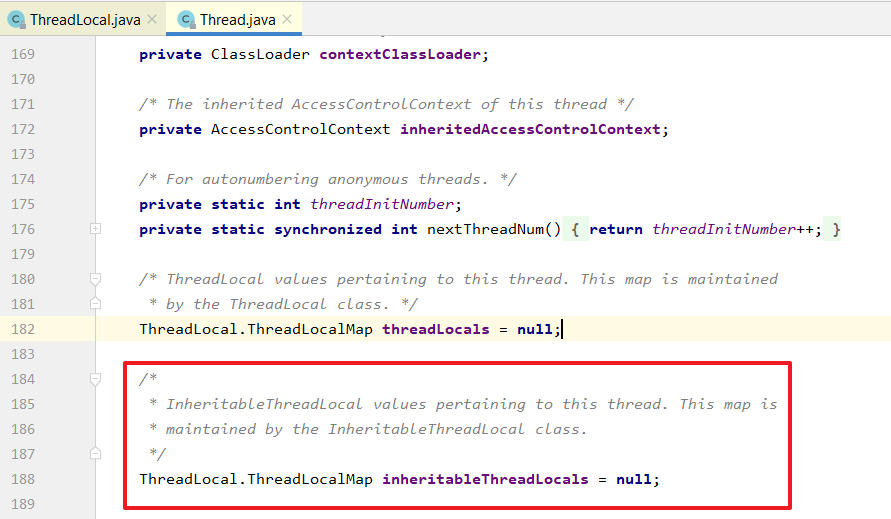Click line number 169 in the gutter

(x=23, y=54)
